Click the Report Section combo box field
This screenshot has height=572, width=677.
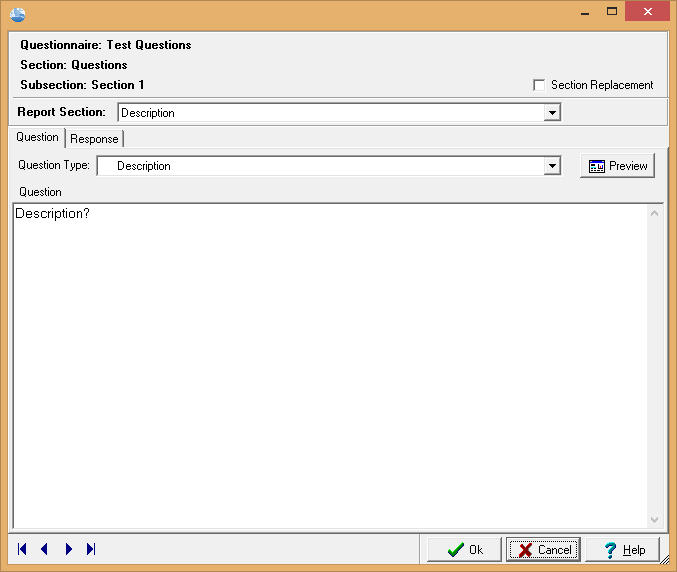pyautogui.click(x=330, y=113)
